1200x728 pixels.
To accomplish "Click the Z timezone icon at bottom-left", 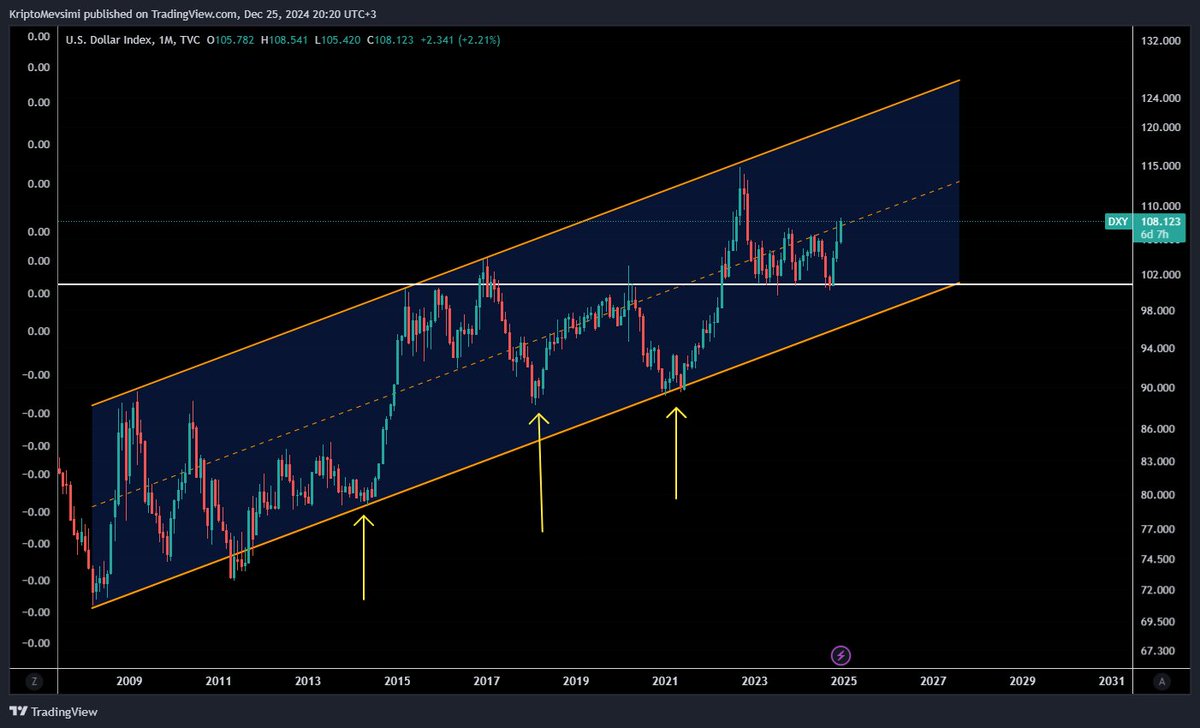I will [34, 681].
